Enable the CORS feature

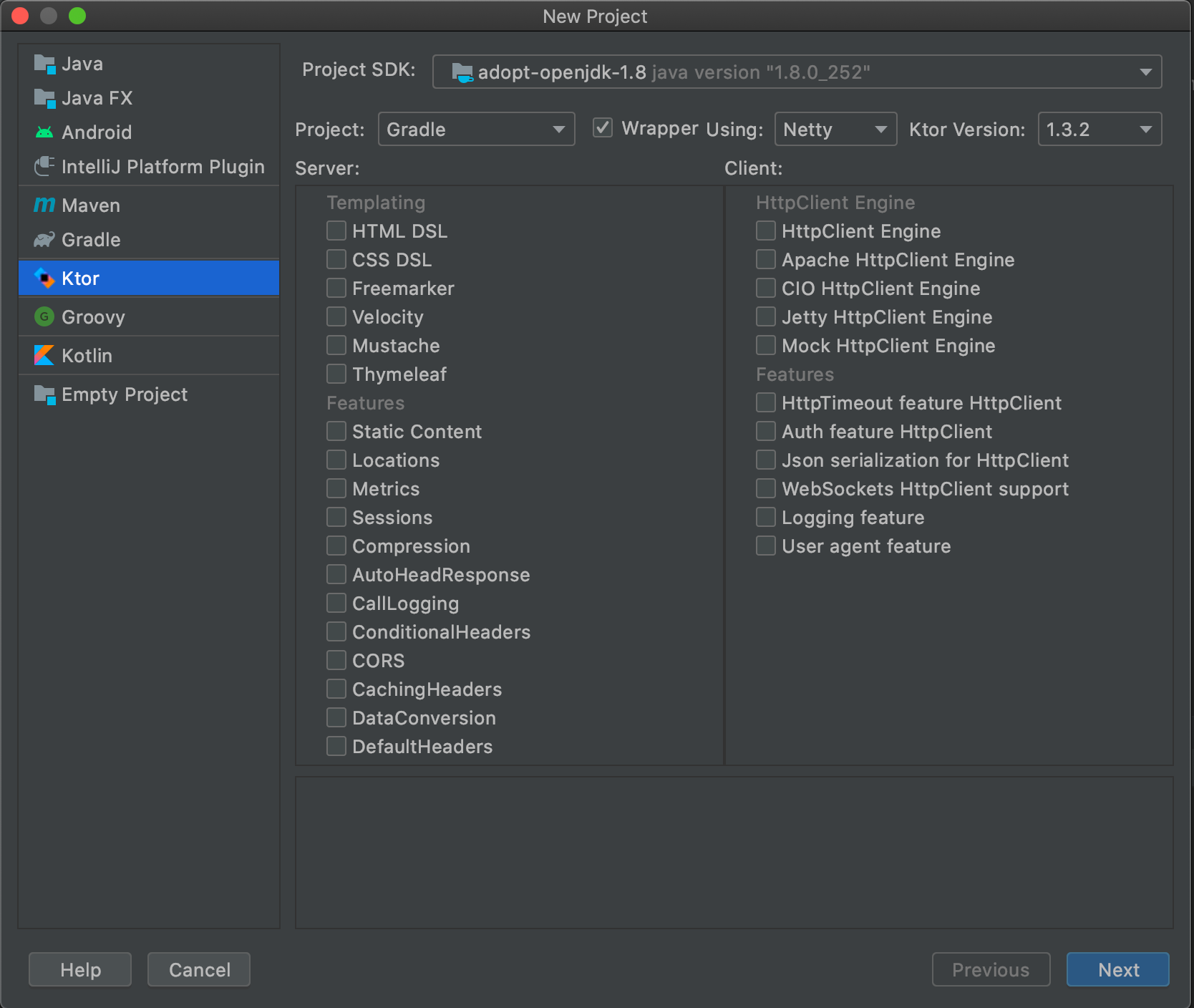pyautogui.click(x=336, y=660)
